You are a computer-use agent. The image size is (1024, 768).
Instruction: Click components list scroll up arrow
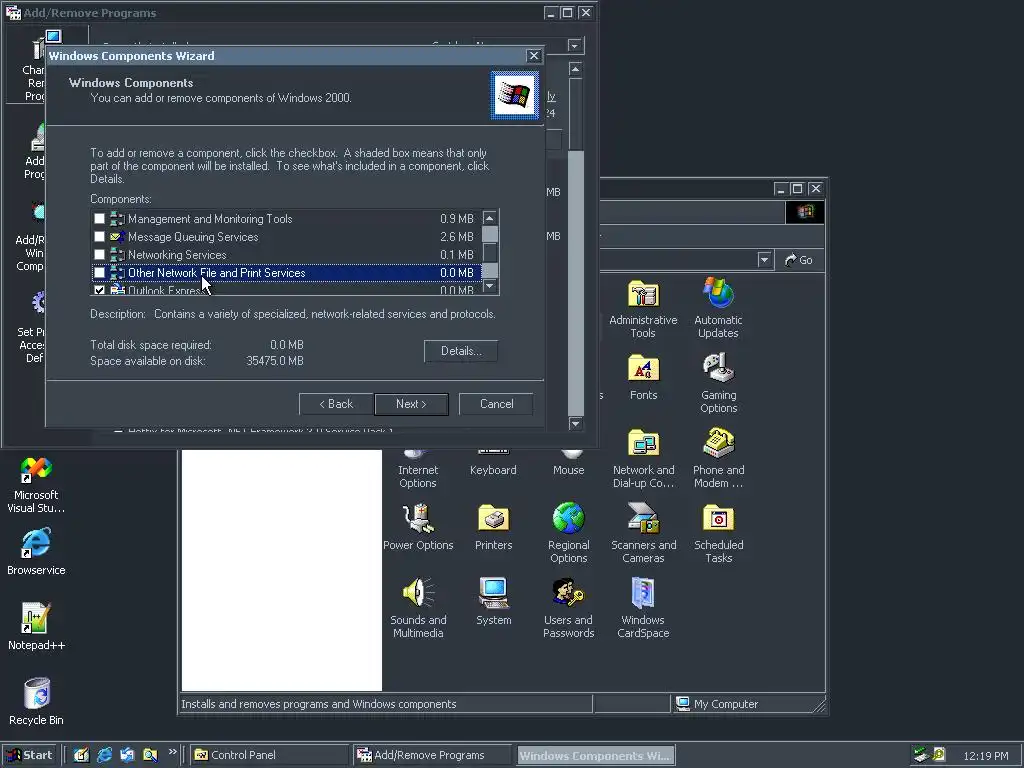490,217
